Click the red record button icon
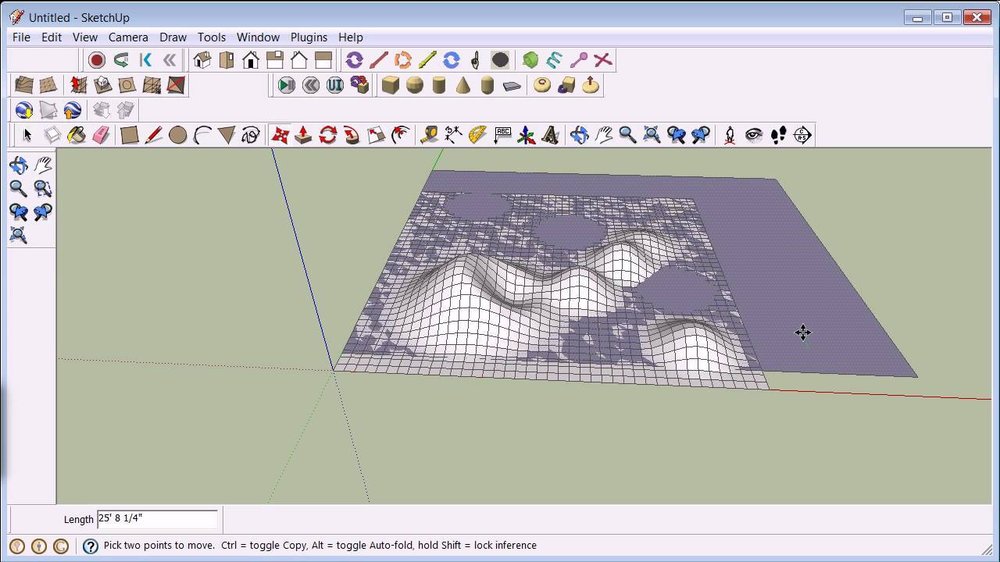The width and height of the screenshot is (1000, 562). click(97, 60)
